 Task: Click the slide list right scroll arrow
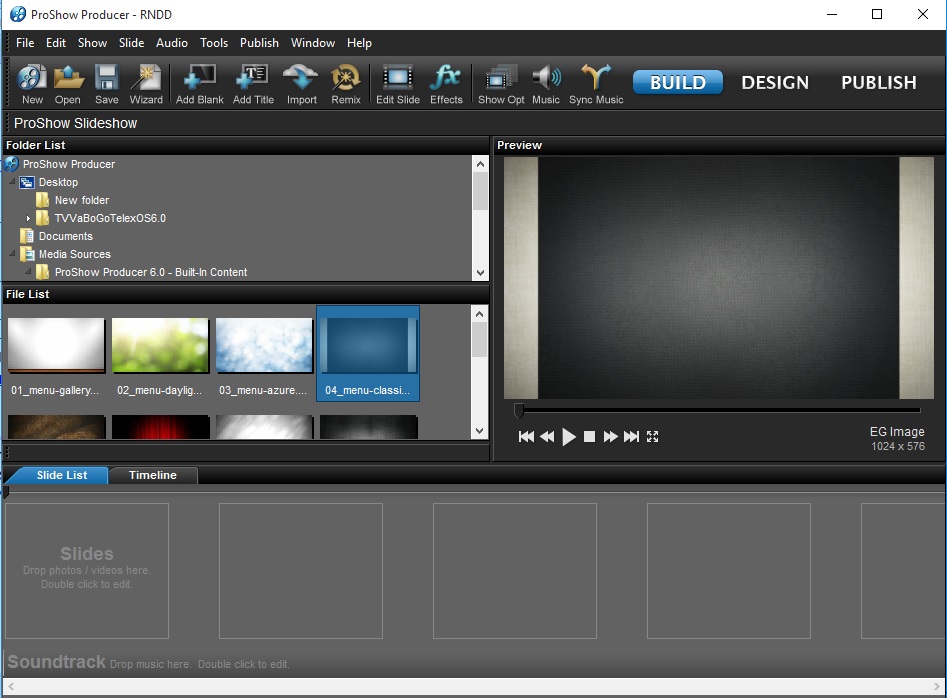click(936, 687)
